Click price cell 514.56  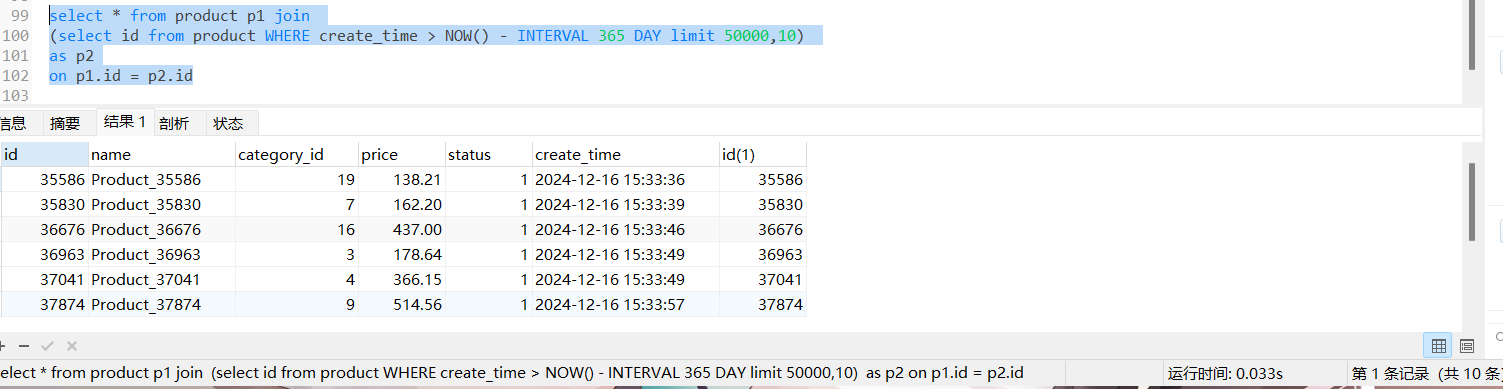(x=401, y=304)
